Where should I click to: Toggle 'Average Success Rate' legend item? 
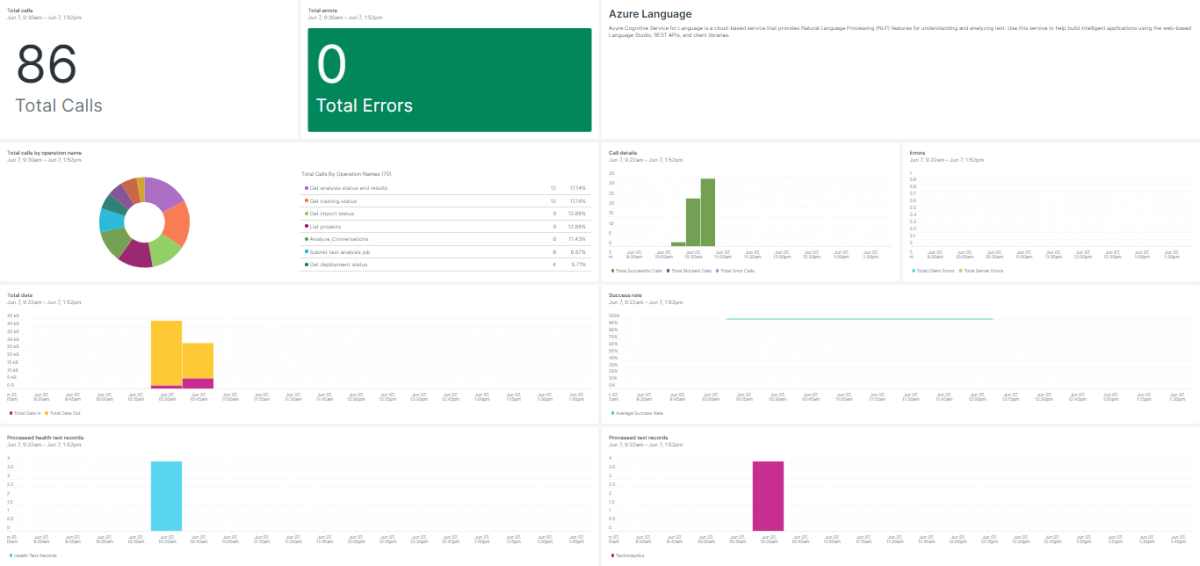[x=642, y=413]
